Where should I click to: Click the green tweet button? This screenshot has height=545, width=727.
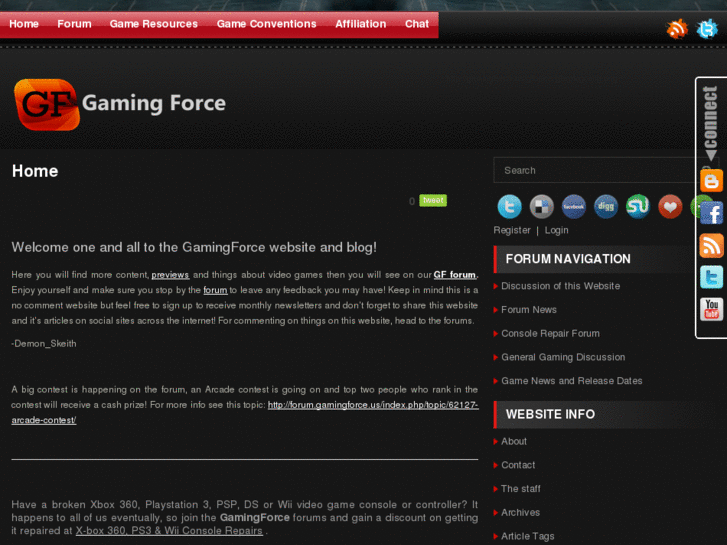(x=433, y=200)
